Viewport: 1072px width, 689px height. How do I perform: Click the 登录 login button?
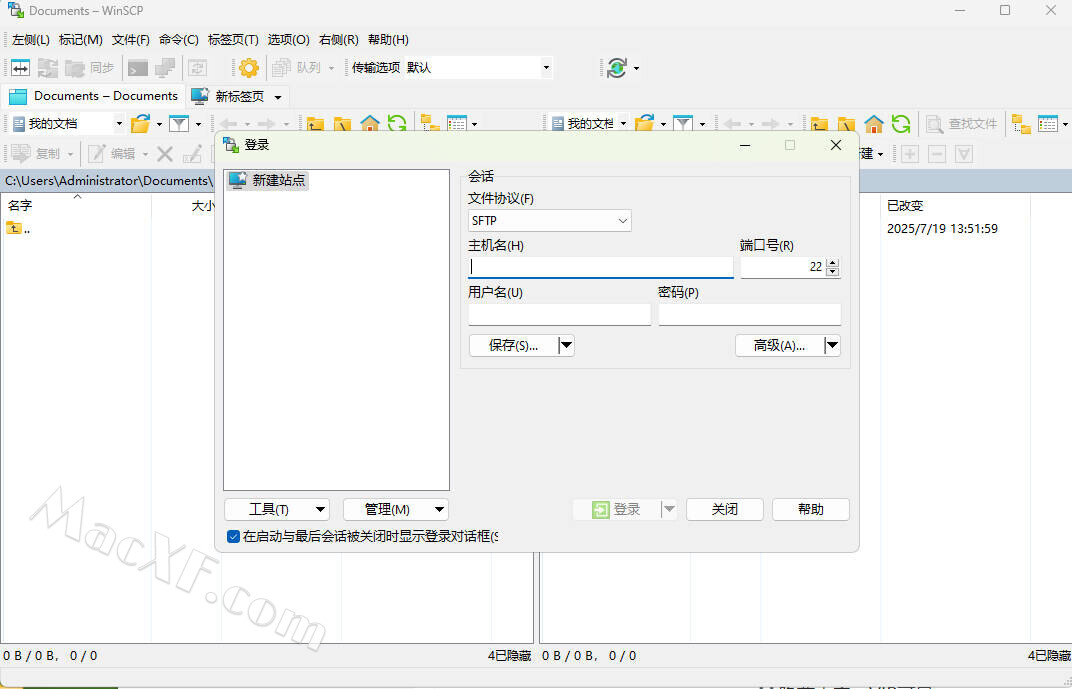(617, 509)
